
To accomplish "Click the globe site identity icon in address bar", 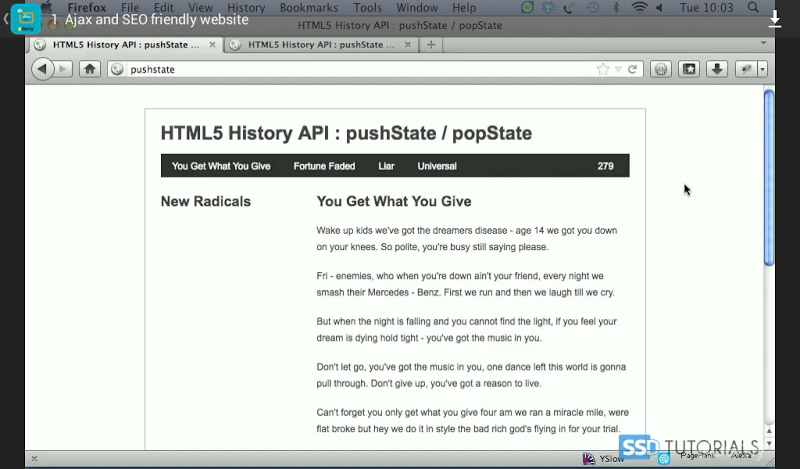I will [117, 69].
